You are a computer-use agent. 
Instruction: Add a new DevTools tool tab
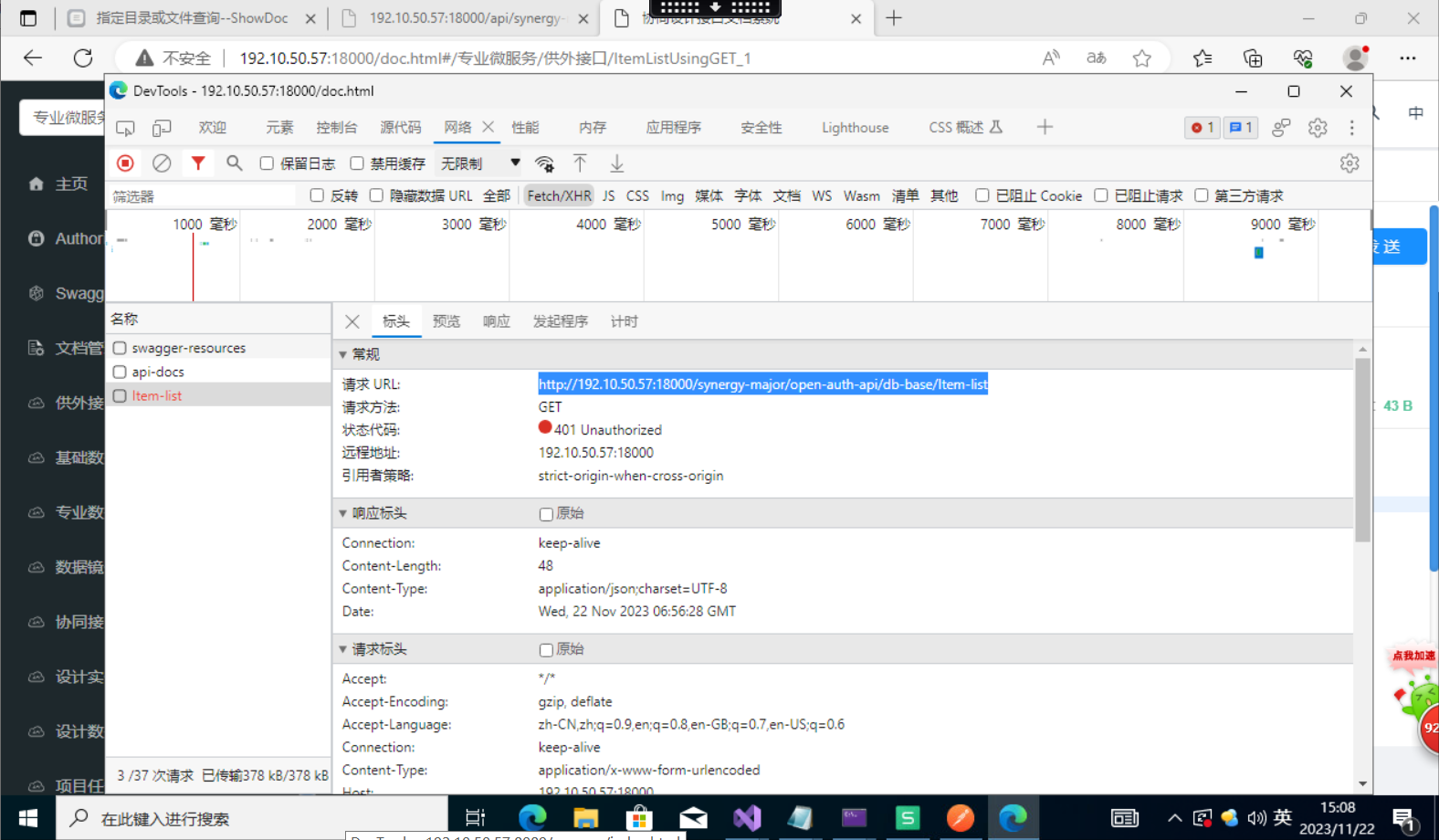click(x=1045, y=128)
